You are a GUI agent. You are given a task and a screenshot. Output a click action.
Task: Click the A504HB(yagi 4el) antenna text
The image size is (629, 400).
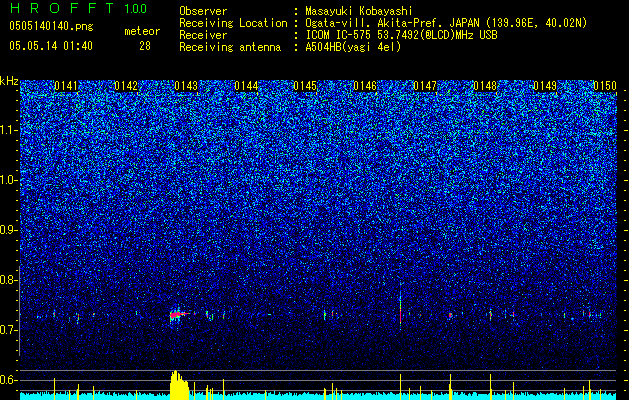[353, 47]
